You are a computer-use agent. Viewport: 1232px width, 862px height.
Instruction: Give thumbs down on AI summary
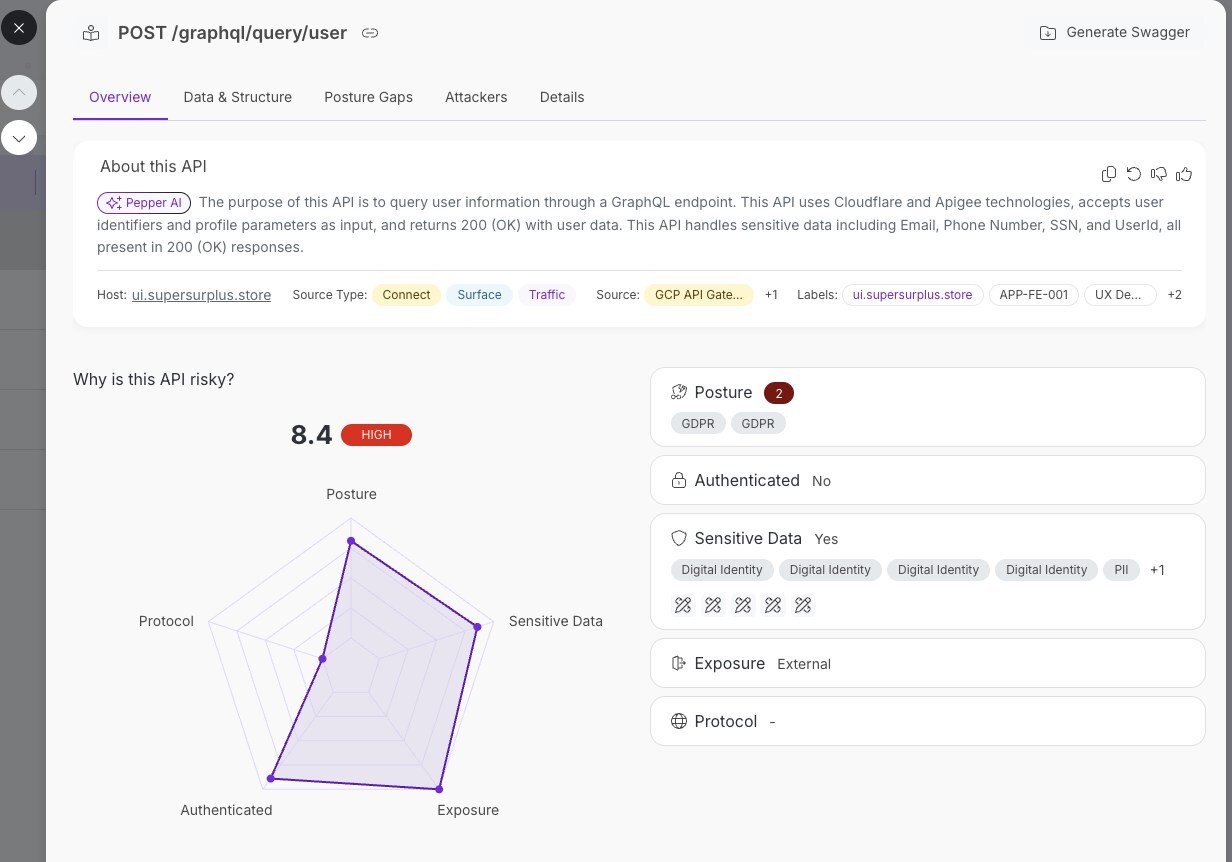pos(1159,174)
